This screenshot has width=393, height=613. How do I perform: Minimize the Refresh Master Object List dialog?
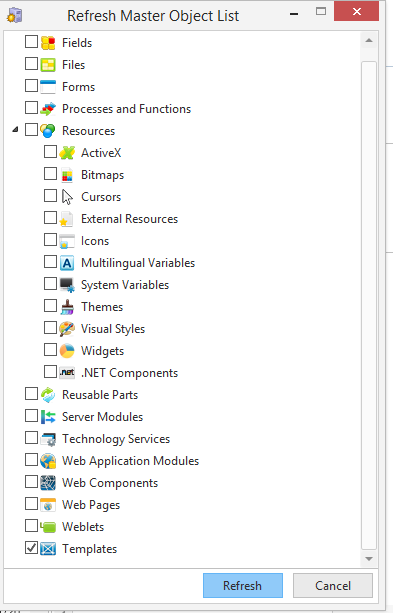tap(294, 14)
